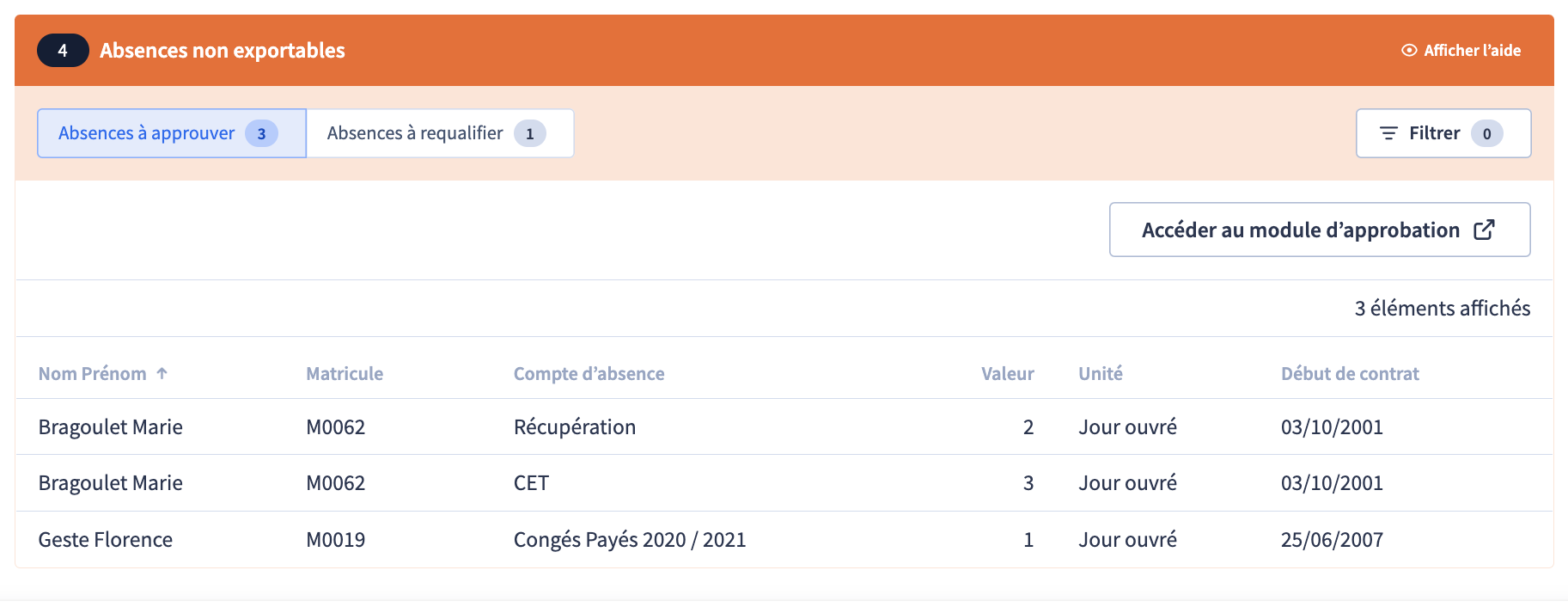Click the filter count badge showing 0
The height and width of the screenshot is (607, 1568).
(x=1486, y=133)
